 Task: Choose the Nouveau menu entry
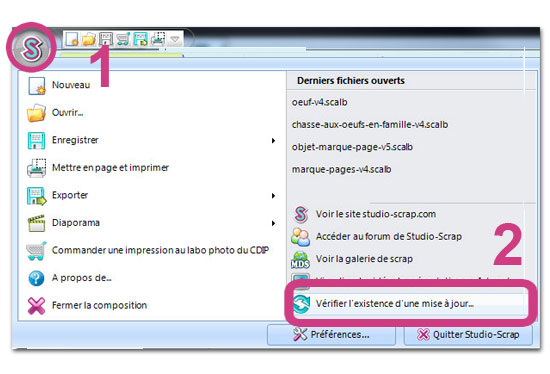pyautogui.click(x=71, y=85)
